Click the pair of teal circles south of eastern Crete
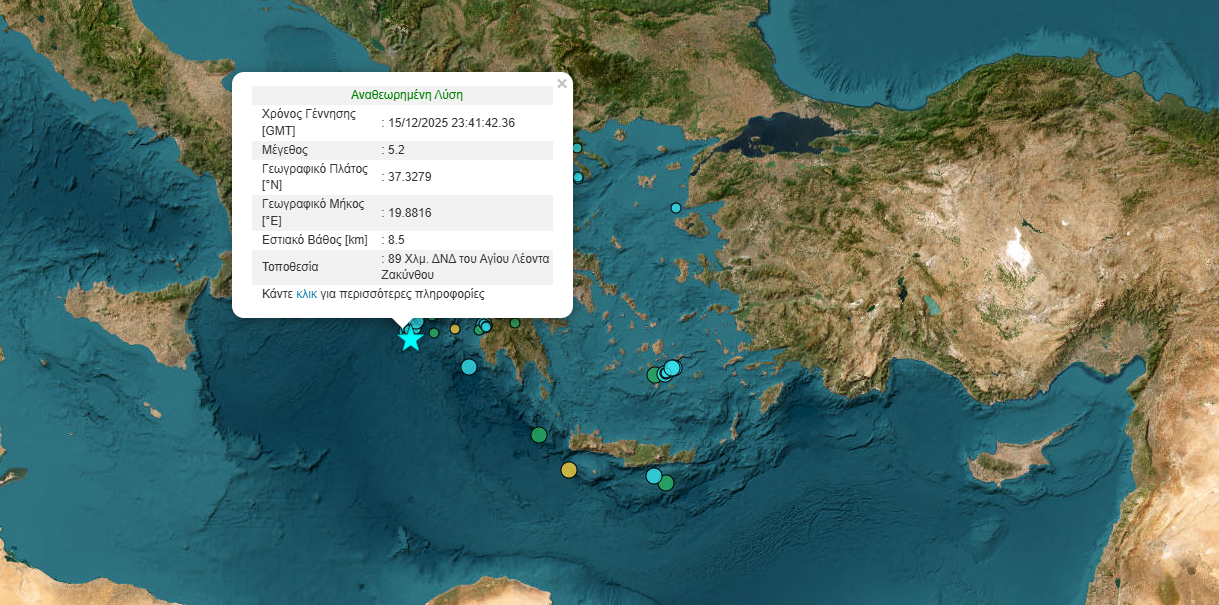Viewport: 1219px width, 605px height. [x=656, y=475]
